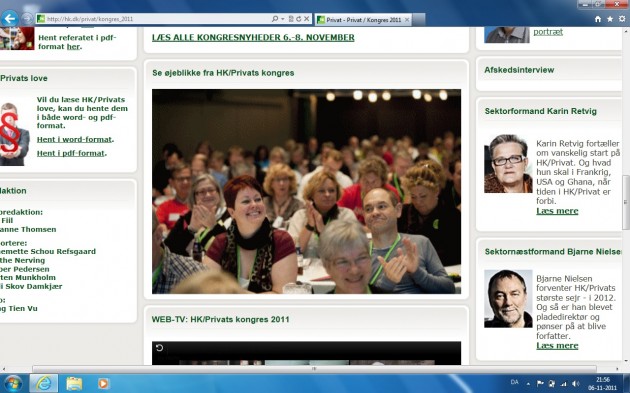Replay the web-TV video with the replay icon
Image resolution: width=630 pixels, height=393 pixels.
(x=160, y=348)
